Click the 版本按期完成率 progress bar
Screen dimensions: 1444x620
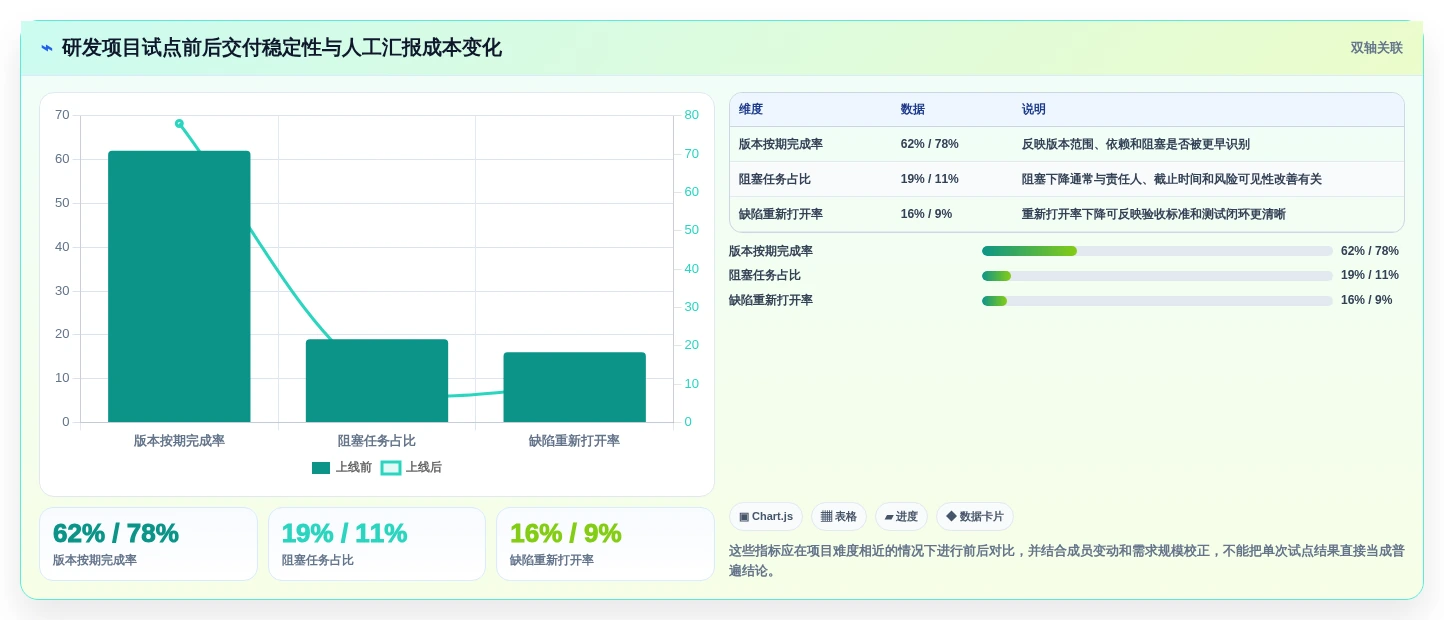click(x=1157, y=251)
